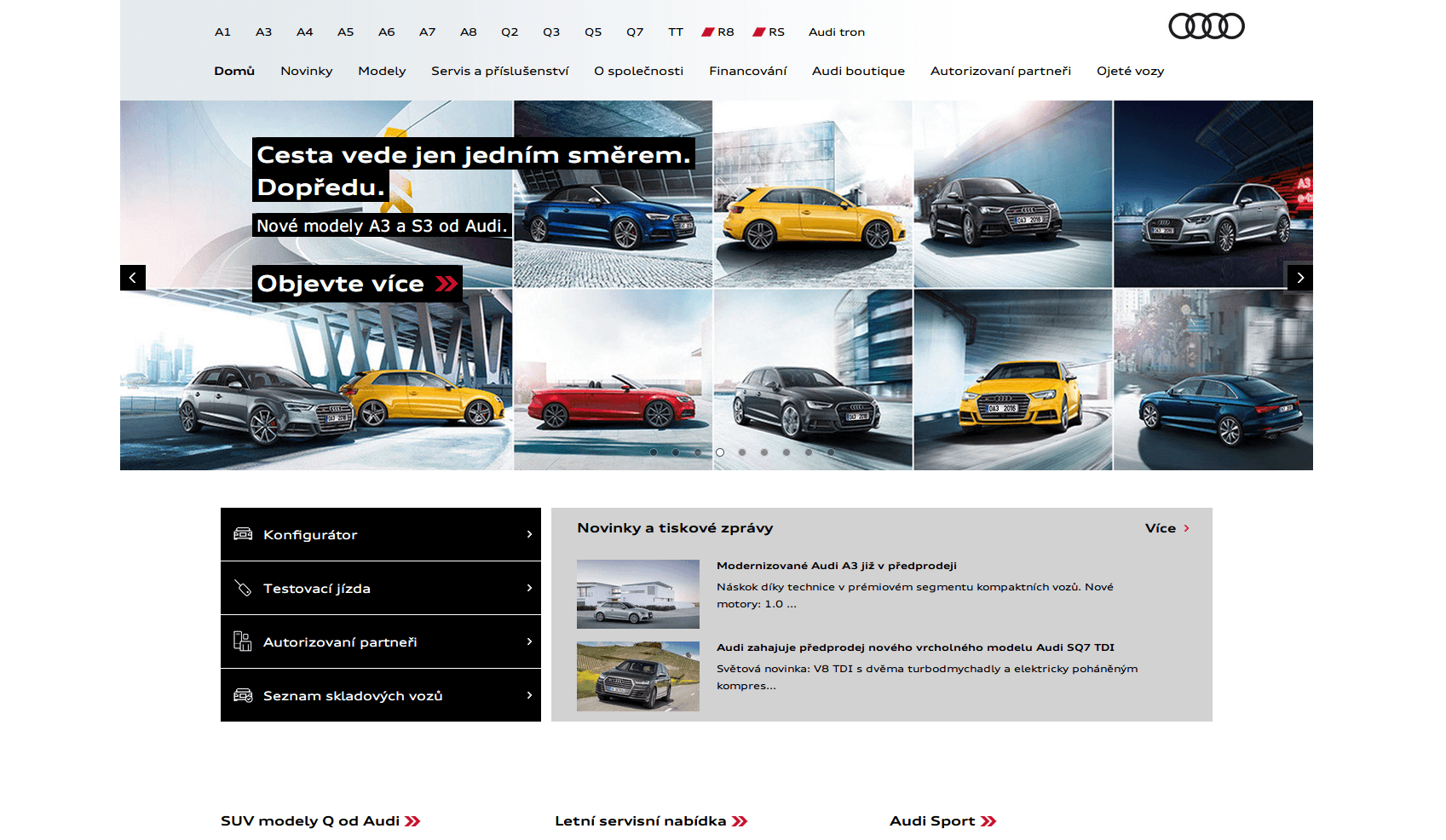Click red double arrow after Audi Sport
Image resolution: width=1446 pixels, height=840 pixels.
[x=988, y=821]
